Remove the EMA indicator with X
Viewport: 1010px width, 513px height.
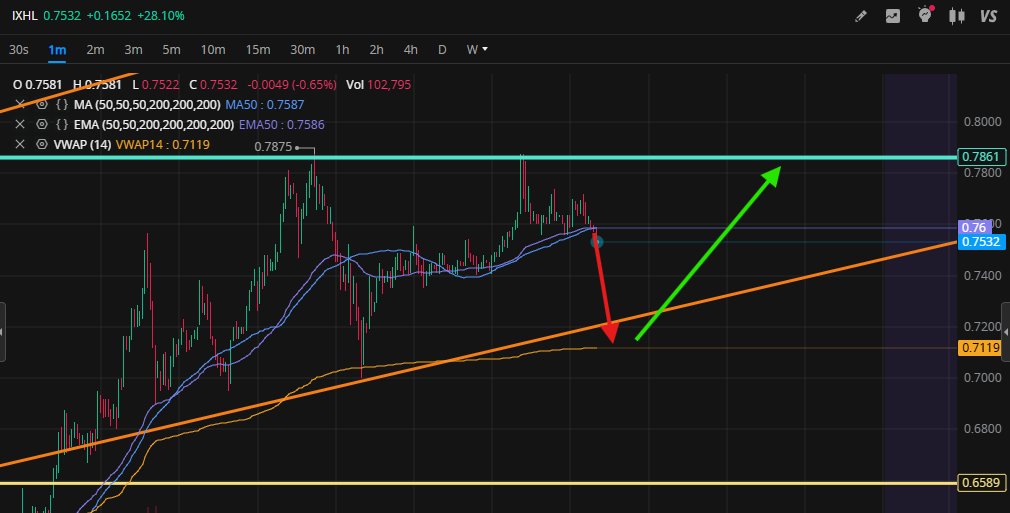[x=20, y=124]
